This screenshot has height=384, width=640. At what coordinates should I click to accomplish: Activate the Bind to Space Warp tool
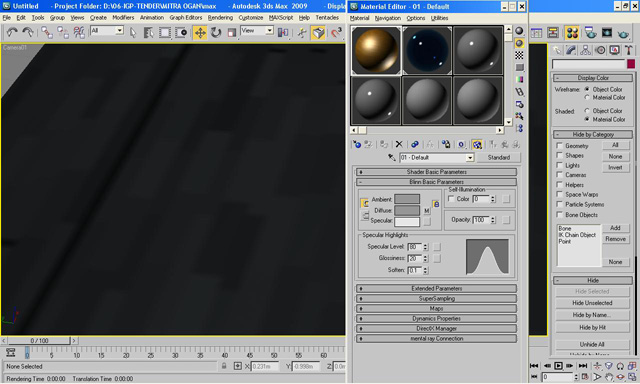pos(79,32)
